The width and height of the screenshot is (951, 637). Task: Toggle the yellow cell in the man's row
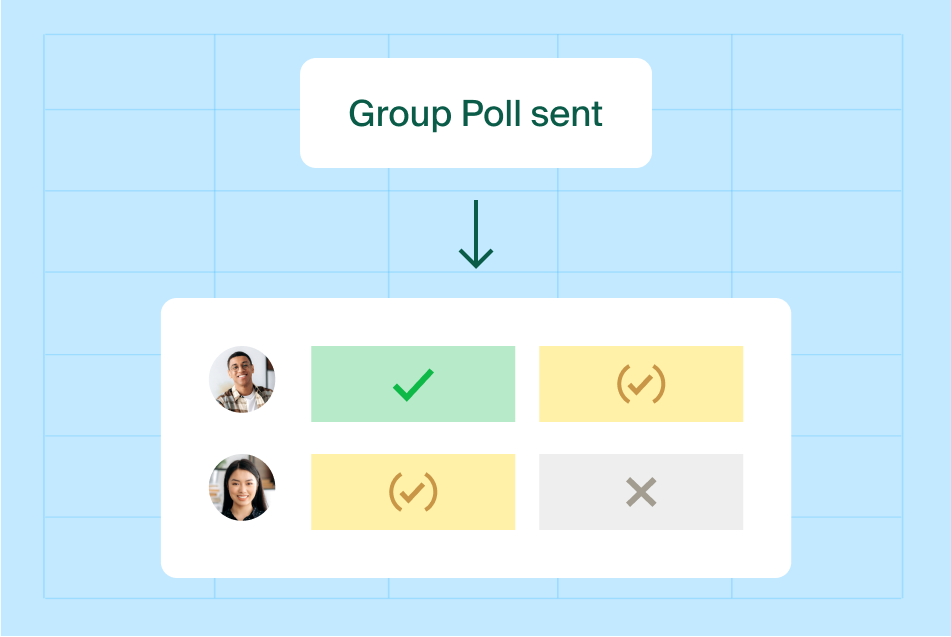tap(641, 384)
